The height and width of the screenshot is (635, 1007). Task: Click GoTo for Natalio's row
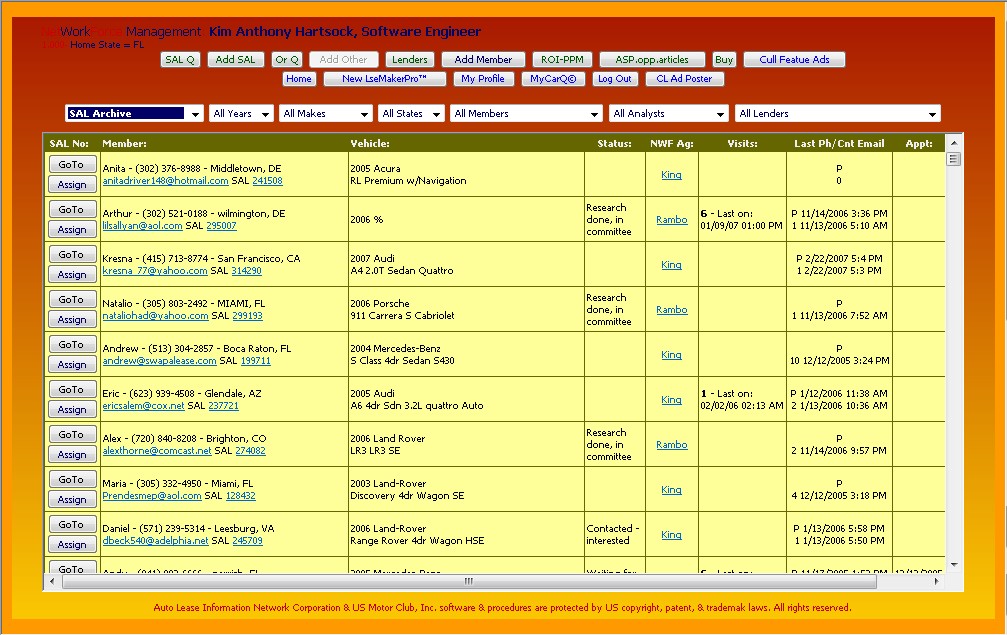point(72,299)
